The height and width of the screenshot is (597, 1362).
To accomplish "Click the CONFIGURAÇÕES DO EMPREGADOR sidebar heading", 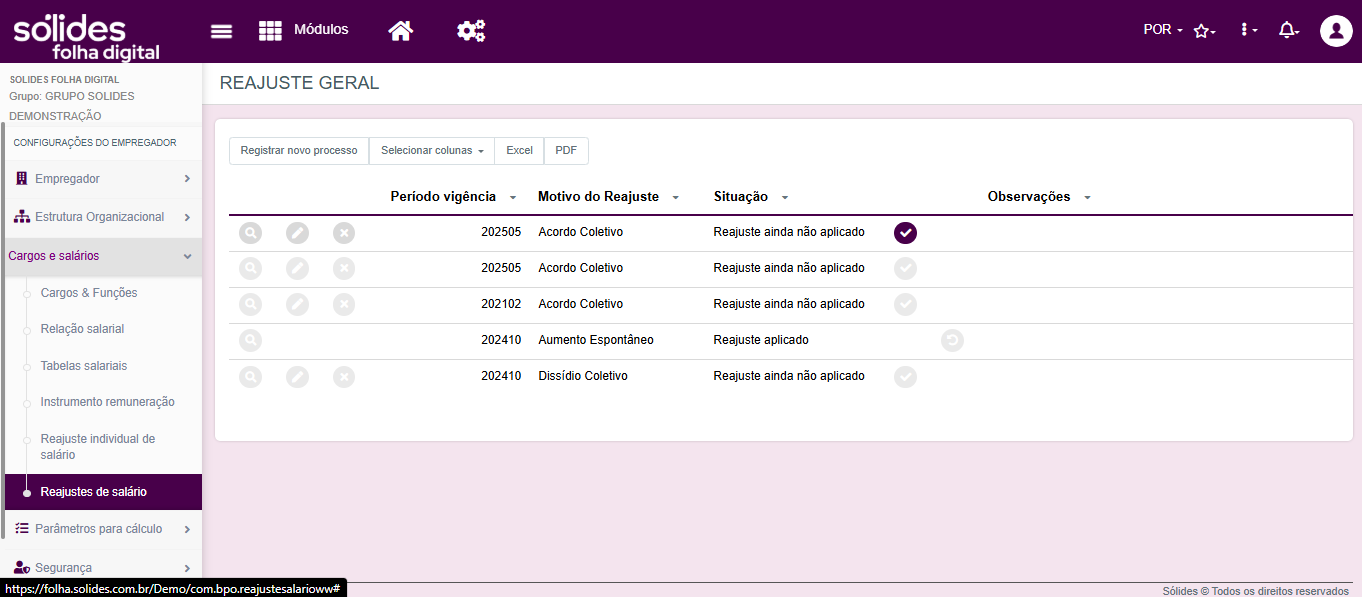I will coord(95,143).
